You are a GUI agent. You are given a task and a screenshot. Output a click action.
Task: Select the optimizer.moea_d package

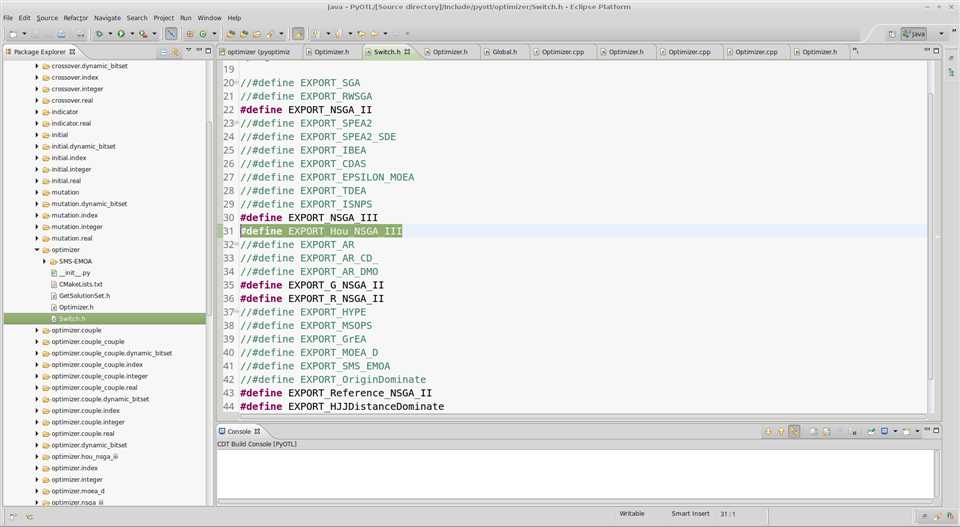[x=78, y=491]
